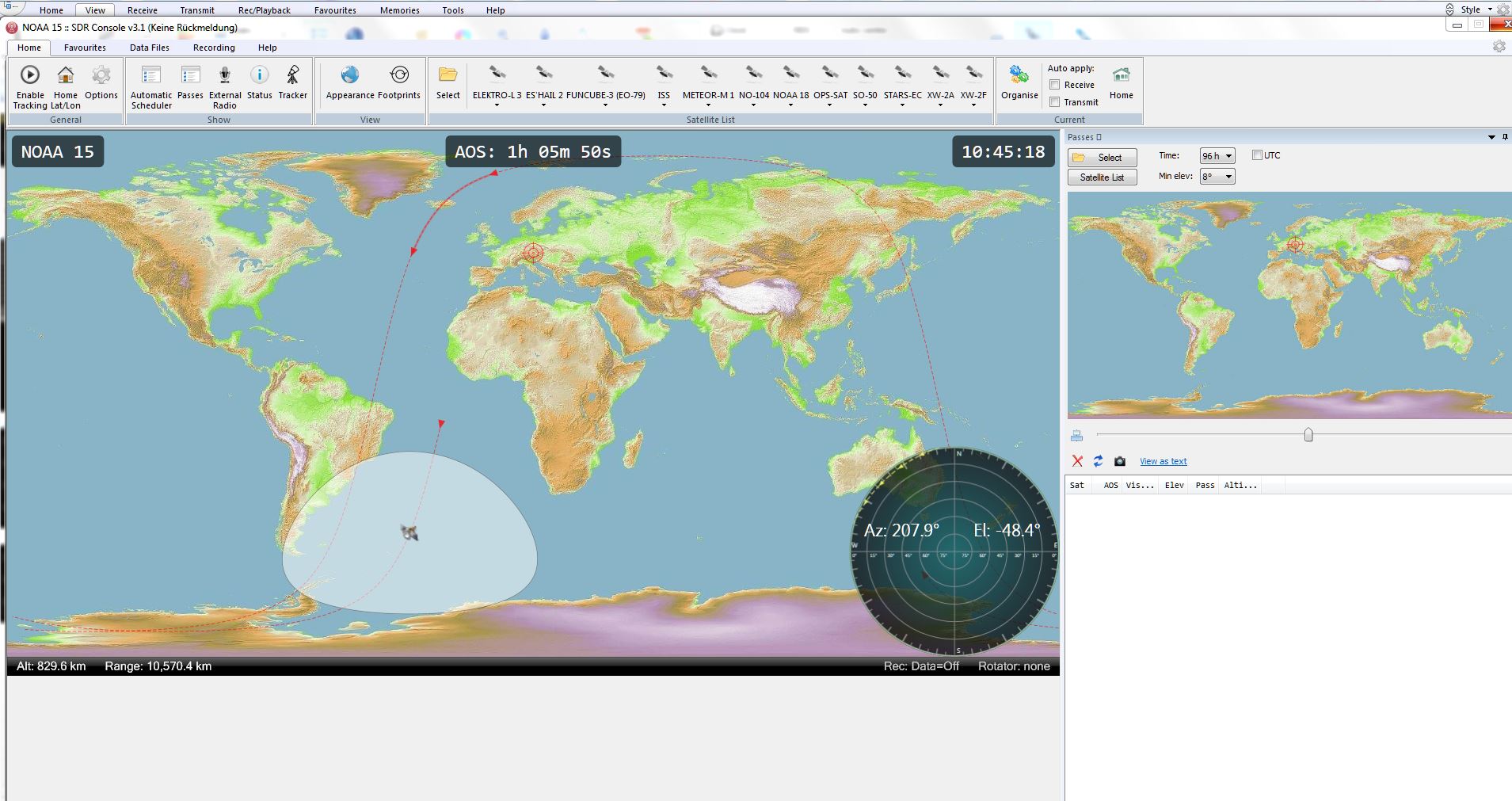Click the camera snapshot icon in Passes
Image resolution: width=1512 pixels, height=801 pixels.
click(1119, 461)
